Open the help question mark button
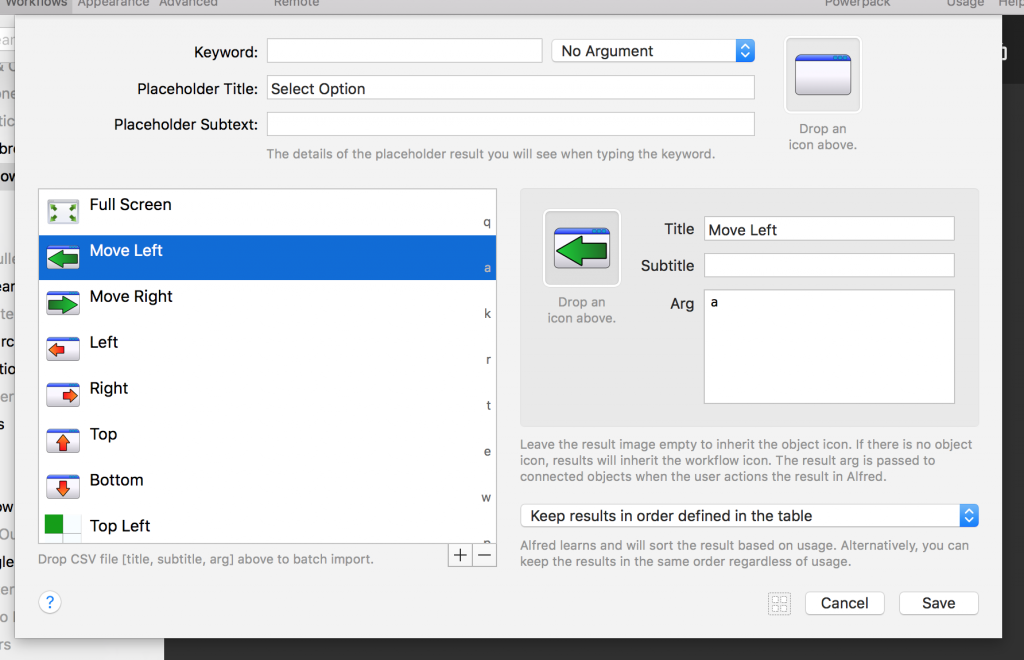 tap(50, 602)
